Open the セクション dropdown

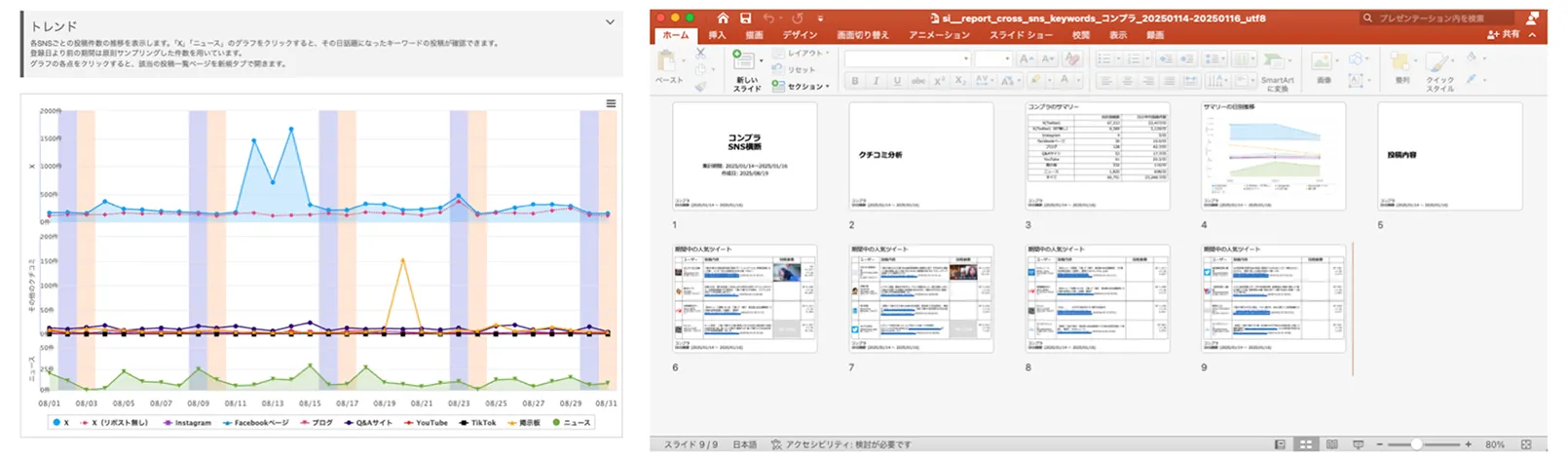pos(804,87)
